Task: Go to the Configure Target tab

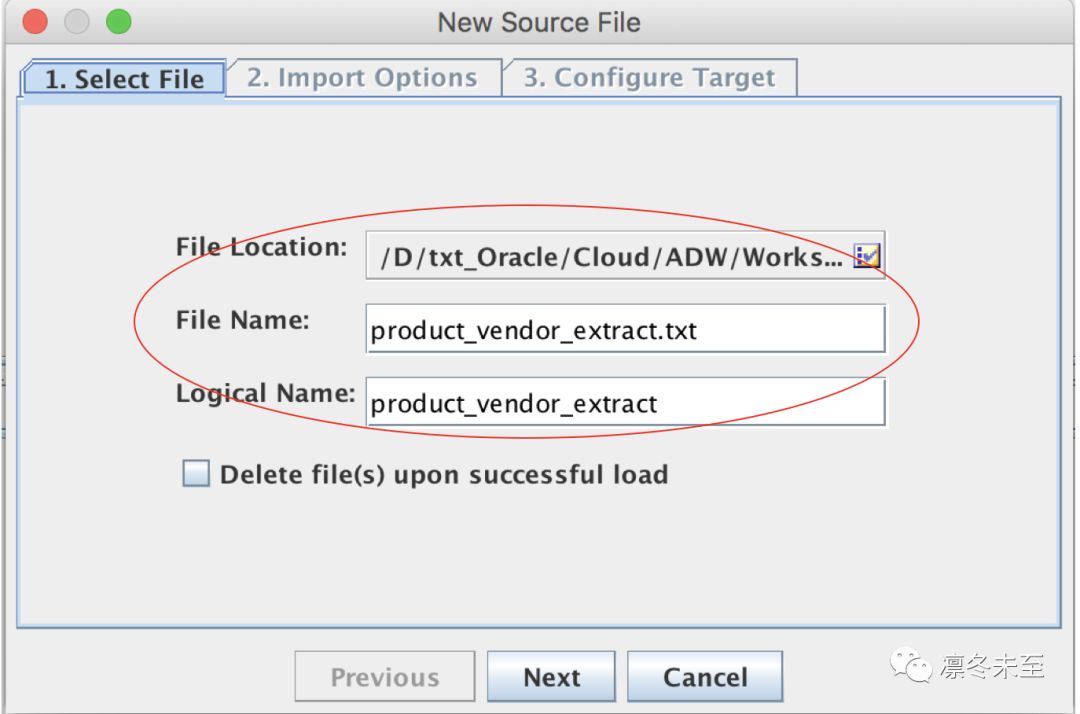Action: click(649, 78)
